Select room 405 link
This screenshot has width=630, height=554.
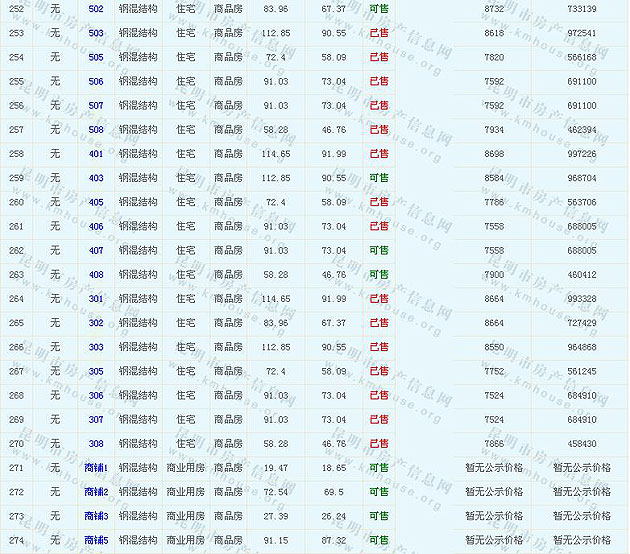click(x=96, y=202)
